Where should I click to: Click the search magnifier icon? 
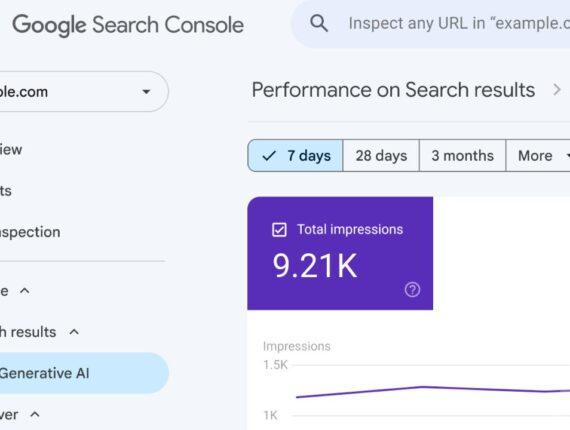[x=319, y=23]
